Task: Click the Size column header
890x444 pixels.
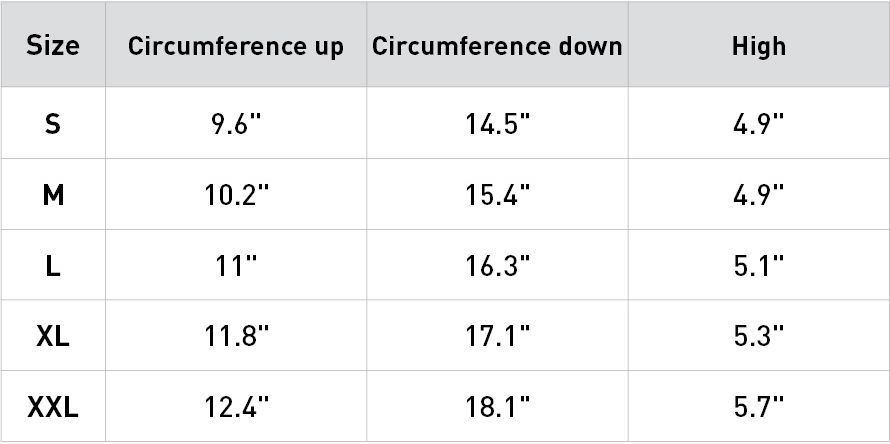Action: pyautogui.click(x=53, y=45)
